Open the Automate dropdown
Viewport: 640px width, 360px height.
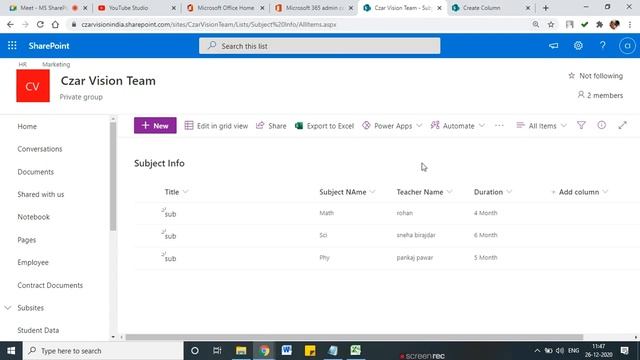pos(458,126)
